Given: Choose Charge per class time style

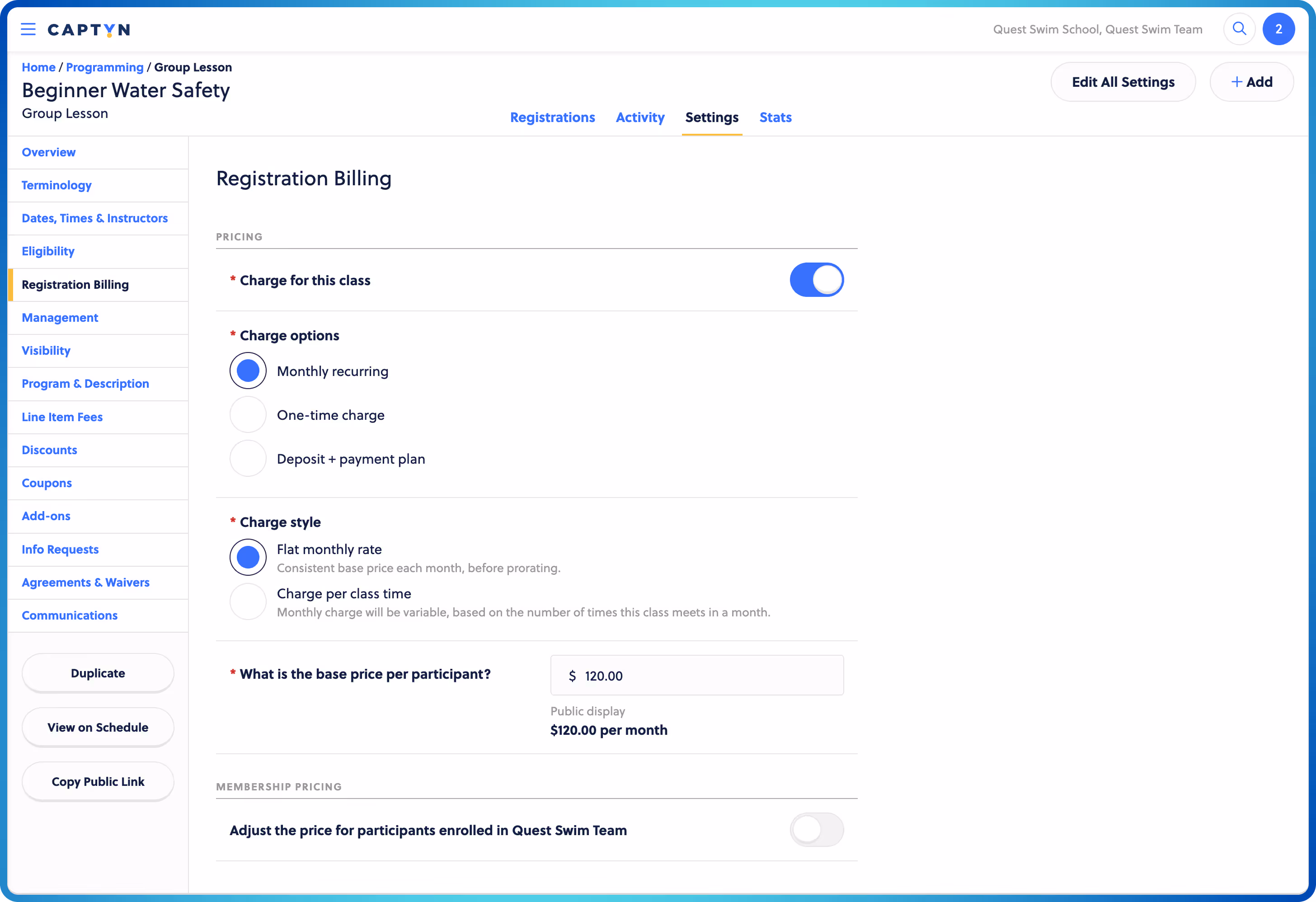Looking at the screenshot, I should coord(248,601).
